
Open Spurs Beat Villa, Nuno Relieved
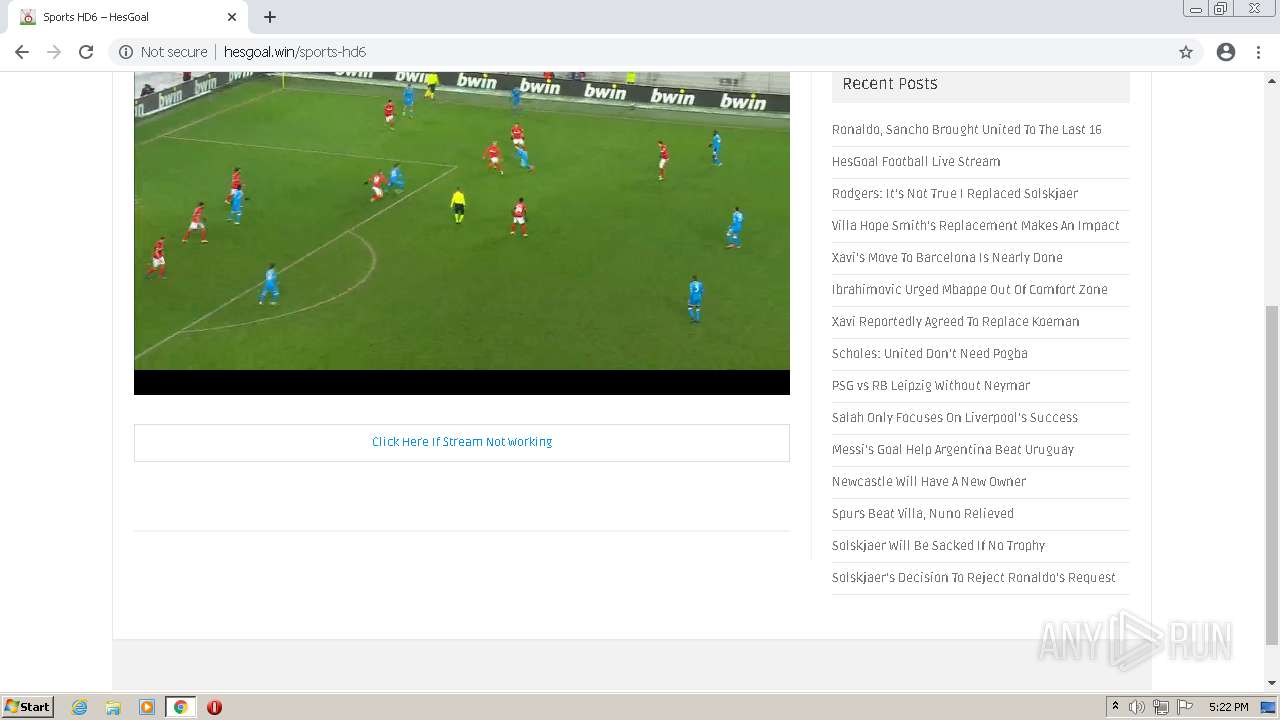coord(923,514)
